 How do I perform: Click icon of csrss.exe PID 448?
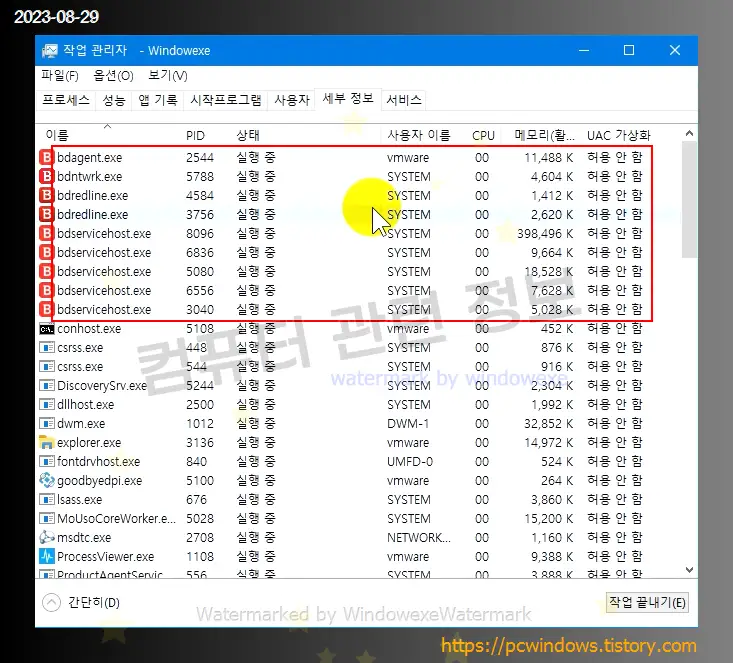tap(46, 347)
